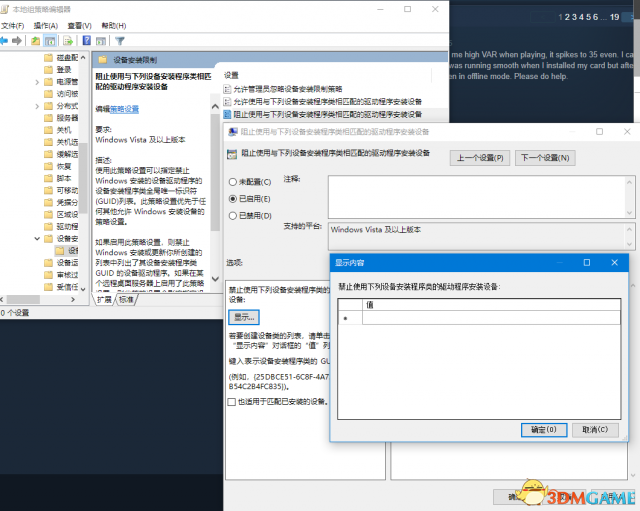Image resolution: width=640 pixels, height=511 pixels.
Task: Click the icon of the highlighted 阻止使用 policy row
Action: click(227, 114)
